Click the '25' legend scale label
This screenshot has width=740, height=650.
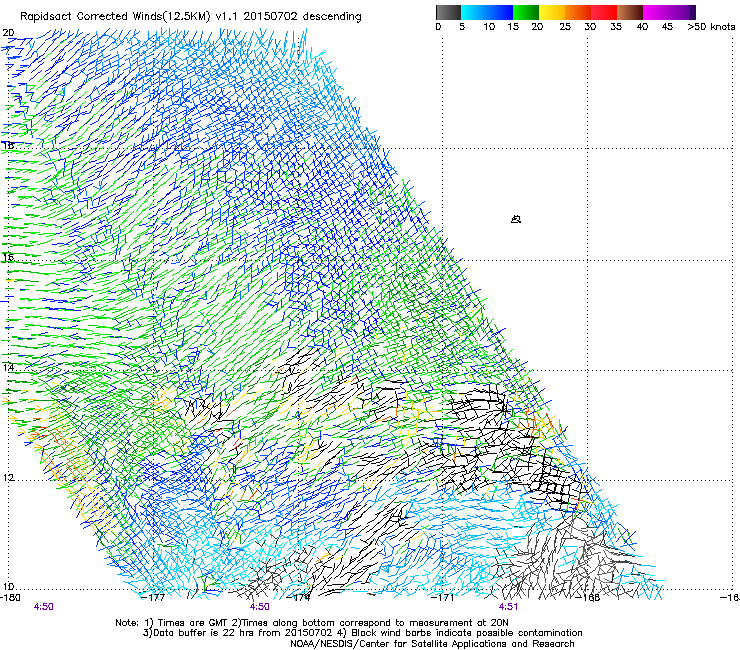coord(565,27)
